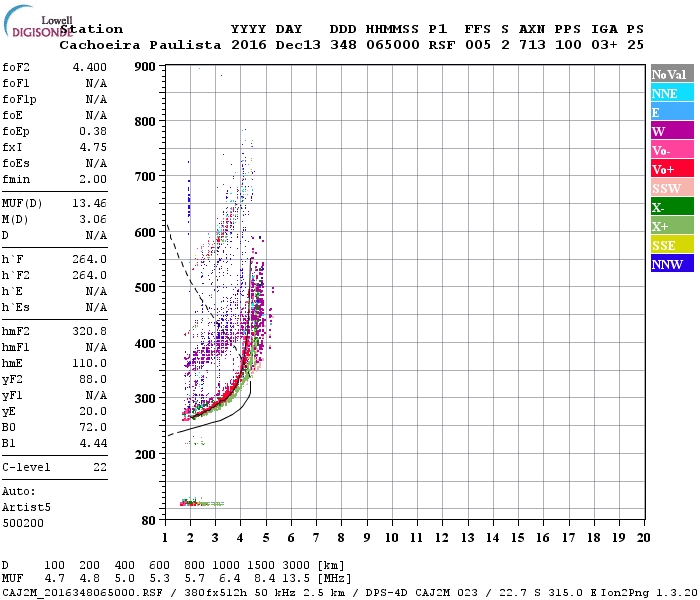Click the yE value 20.0

point(93,412)
